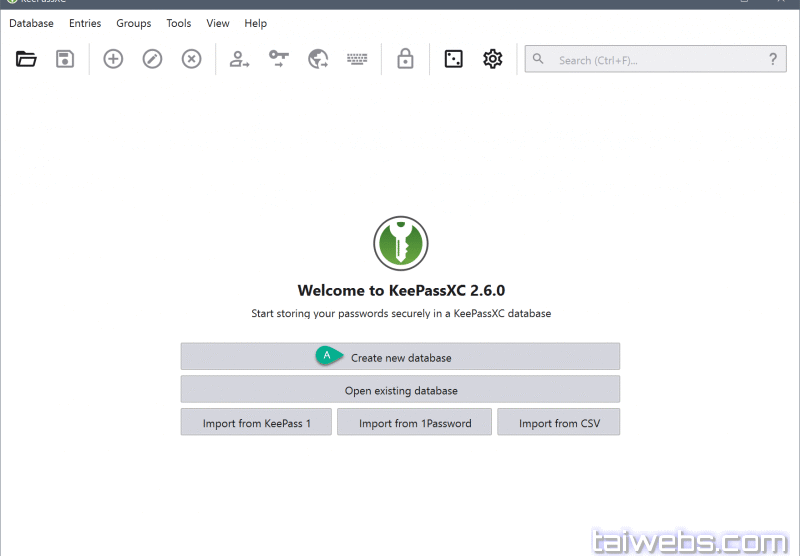Screen dimensions: 800x556
Task: Open the Database menu
Action: click(x=31, y=23)
